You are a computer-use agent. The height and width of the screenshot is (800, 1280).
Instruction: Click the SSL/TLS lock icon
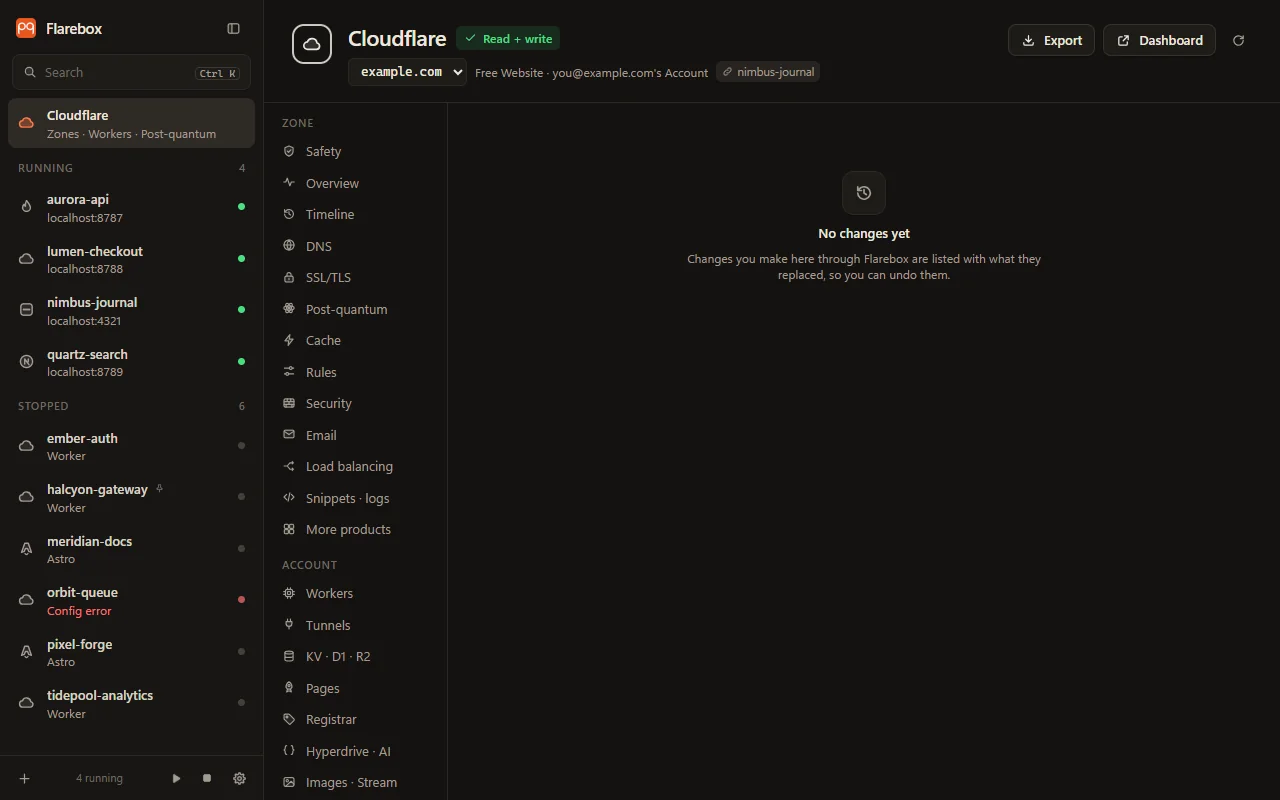(x=289, y=277)
